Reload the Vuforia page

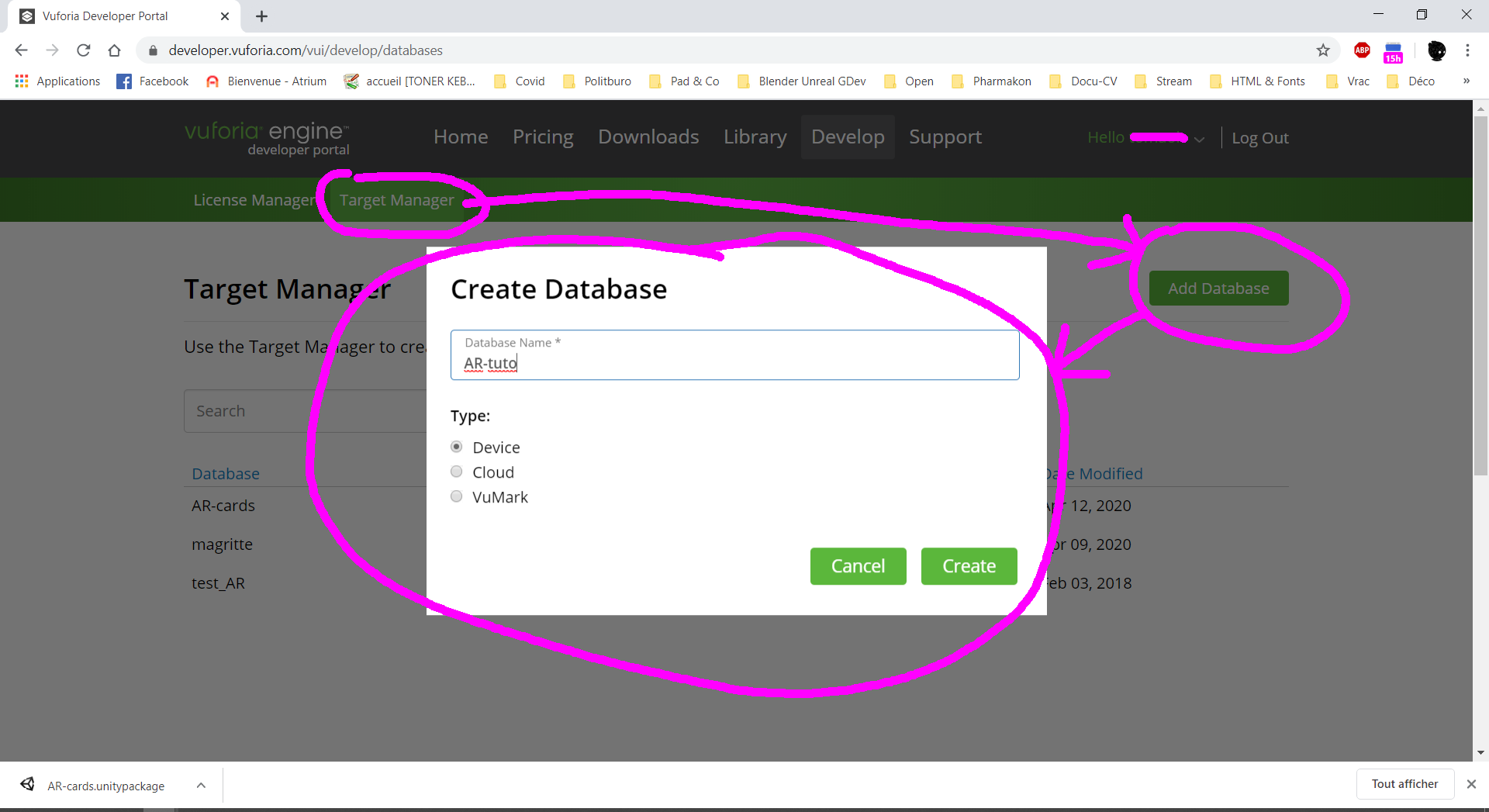coord(84,50)
